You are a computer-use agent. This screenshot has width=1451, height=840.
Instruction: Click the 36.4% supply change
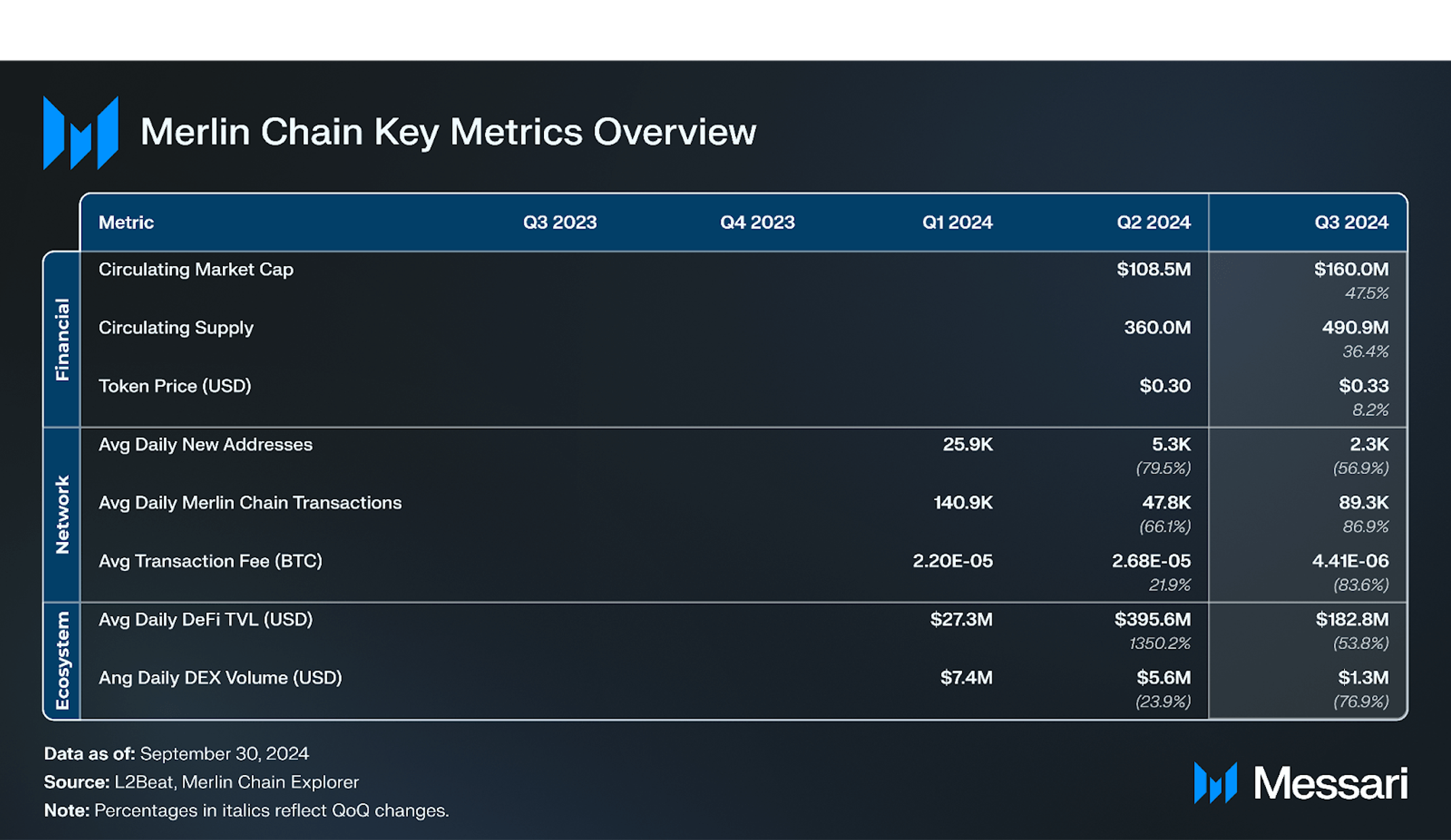click(x=1366, y=352)
